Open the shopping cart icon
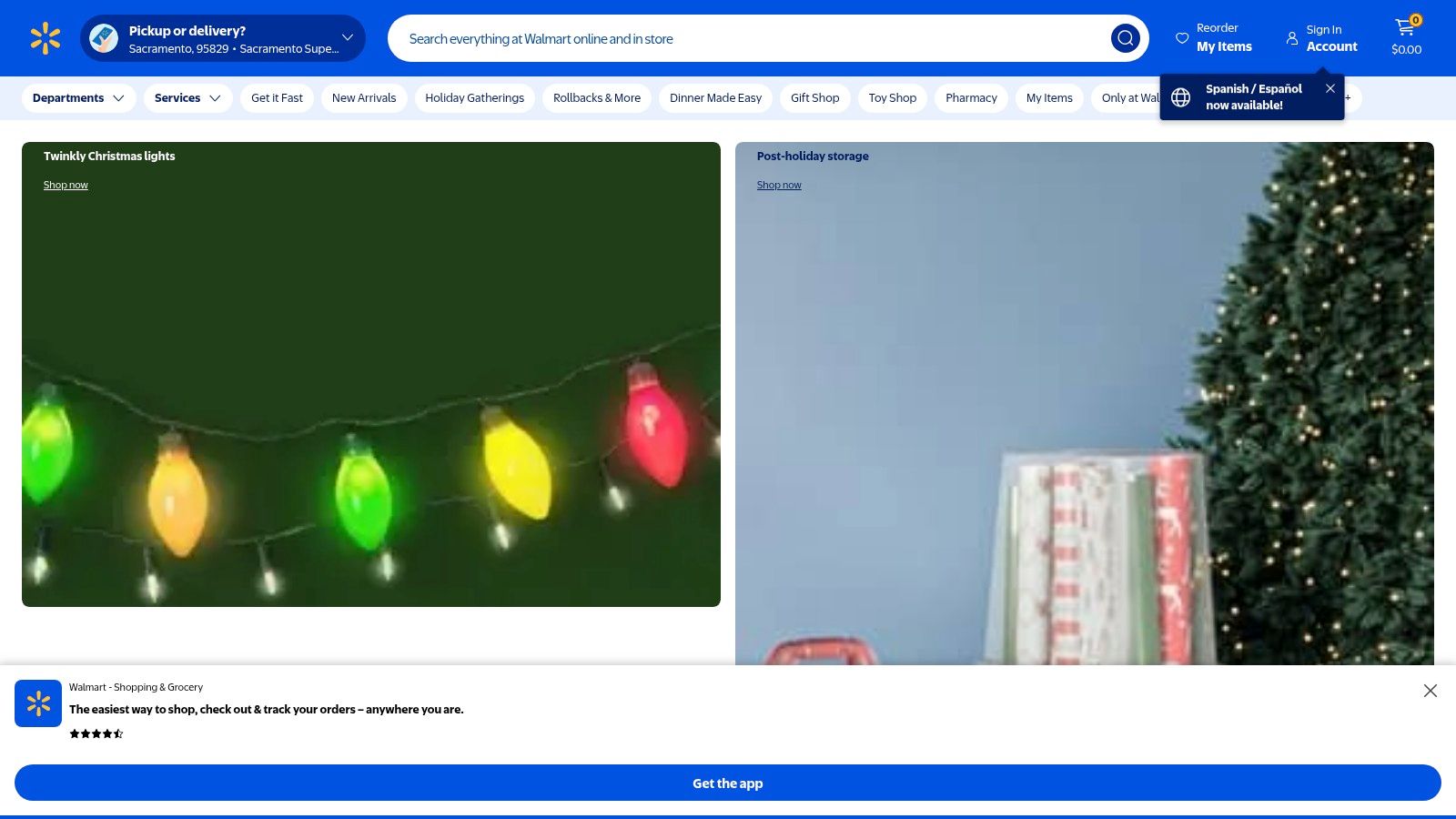 (1406, 30)
